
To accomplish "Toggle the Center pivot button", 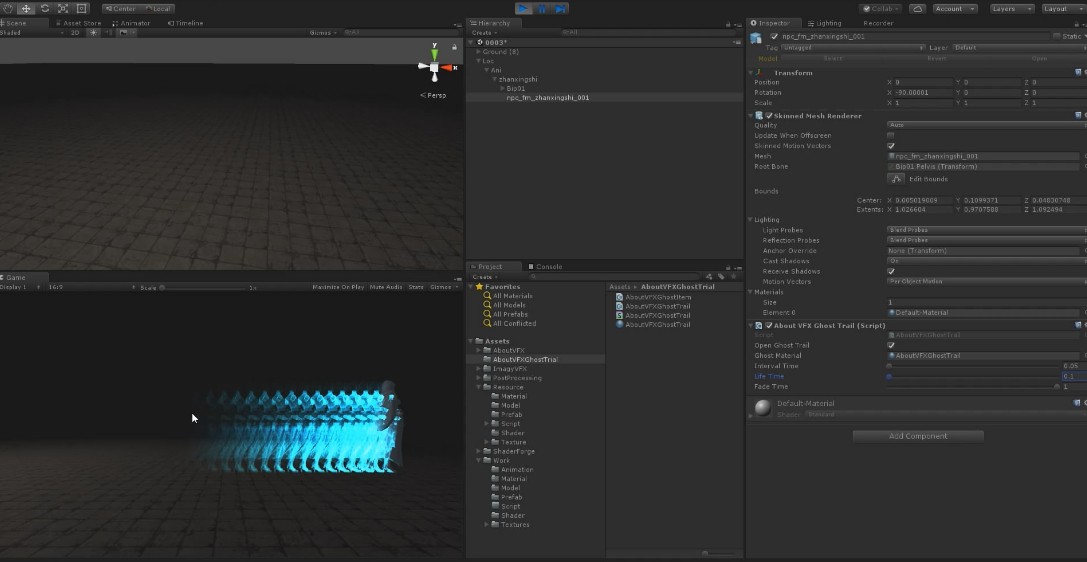I will coord(120,9).
